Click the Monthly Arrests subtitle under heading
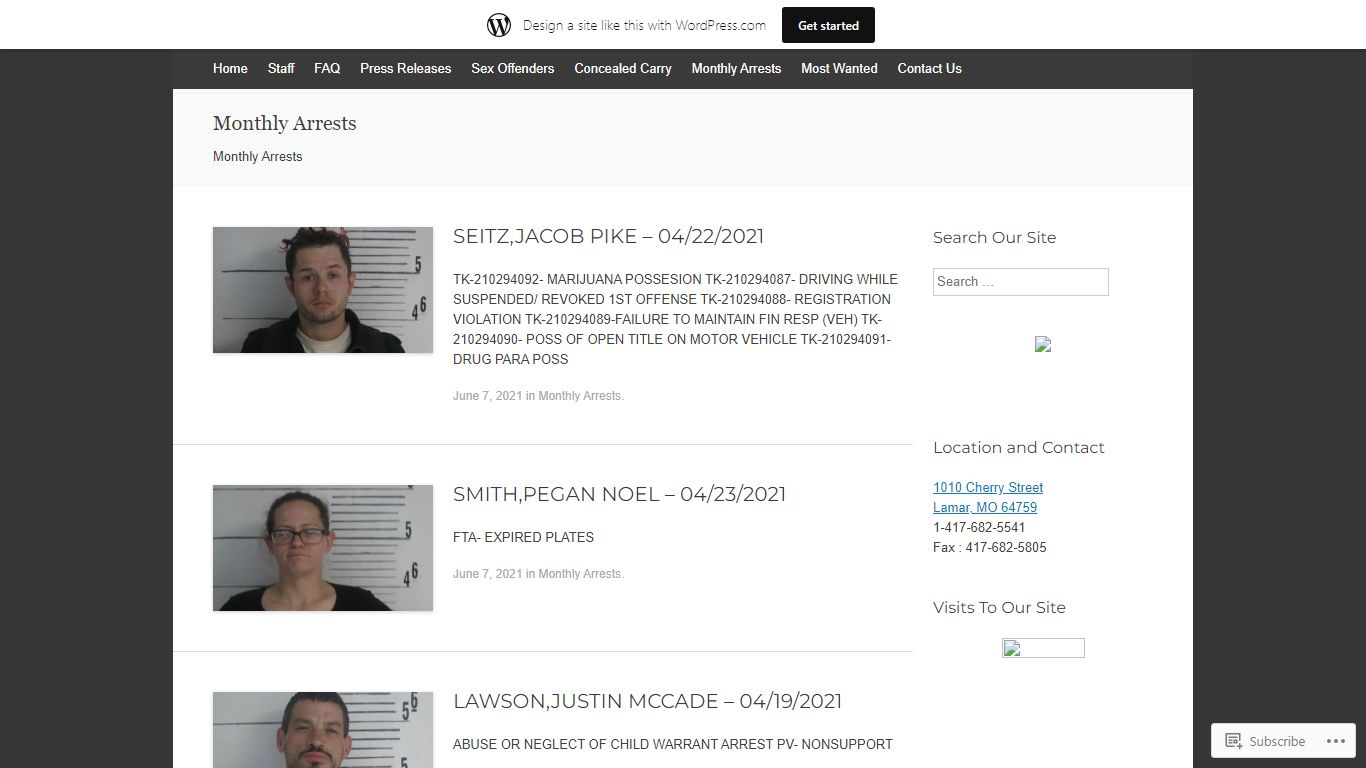 click(257, 156)
